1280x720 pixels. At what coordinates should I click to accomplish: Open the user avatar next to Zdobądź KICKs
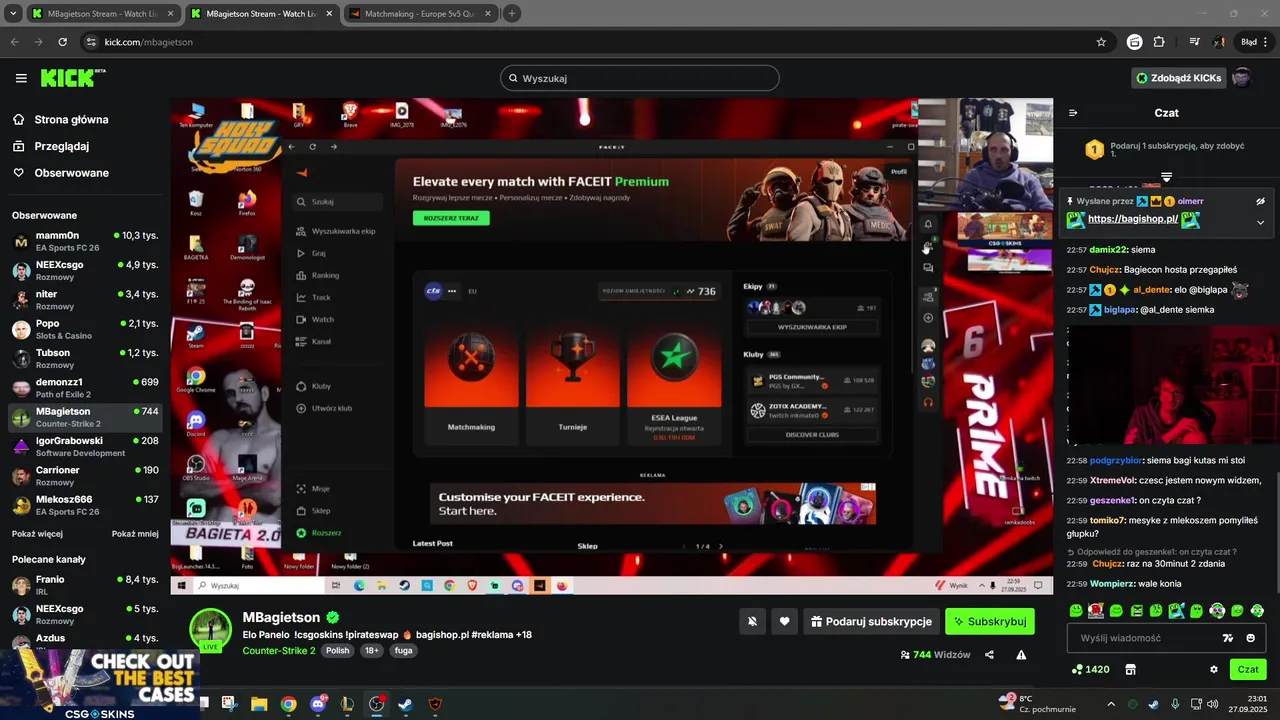click(1241, 78)
